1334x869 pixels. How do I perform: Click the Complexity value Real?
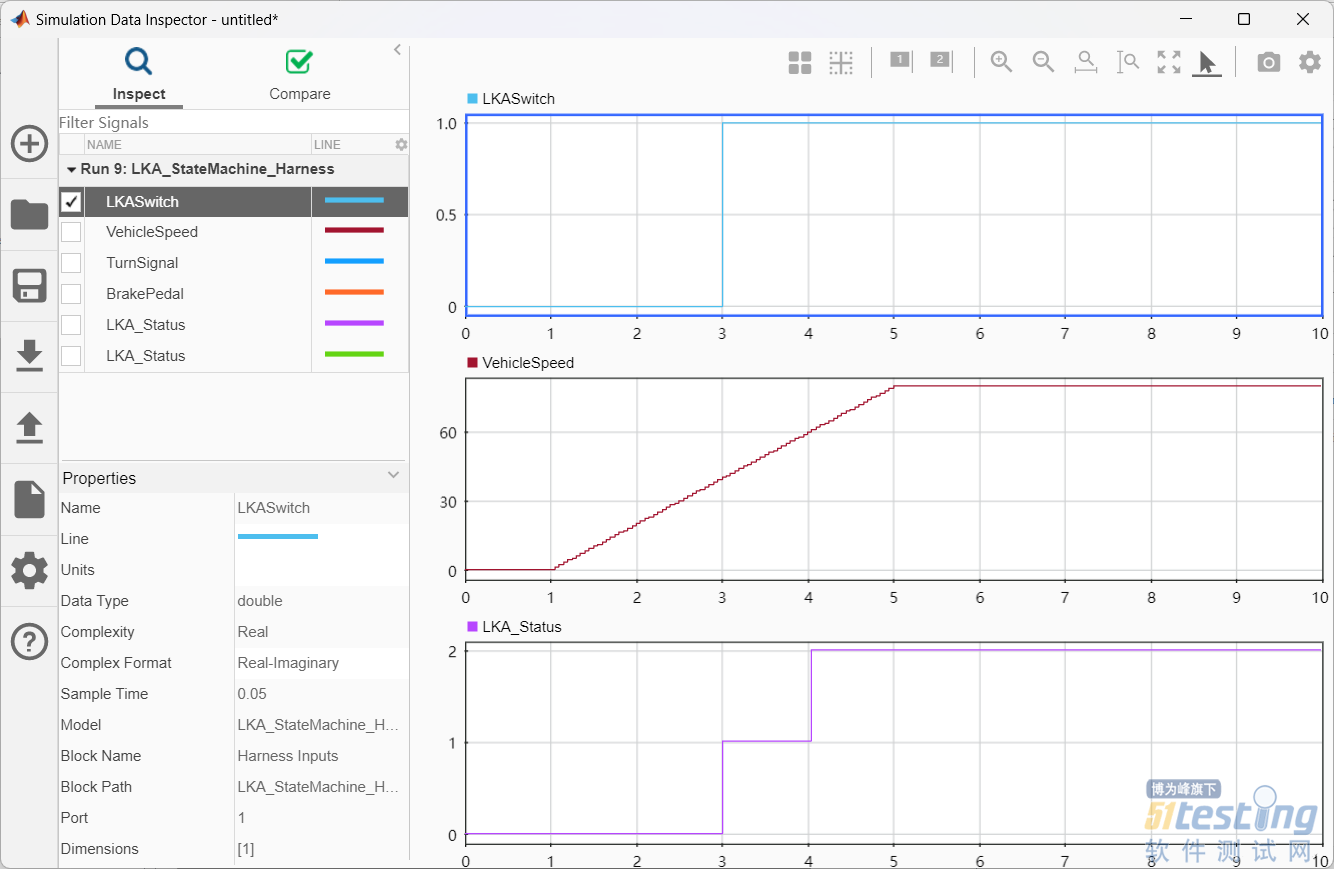(x=253, y=632)
